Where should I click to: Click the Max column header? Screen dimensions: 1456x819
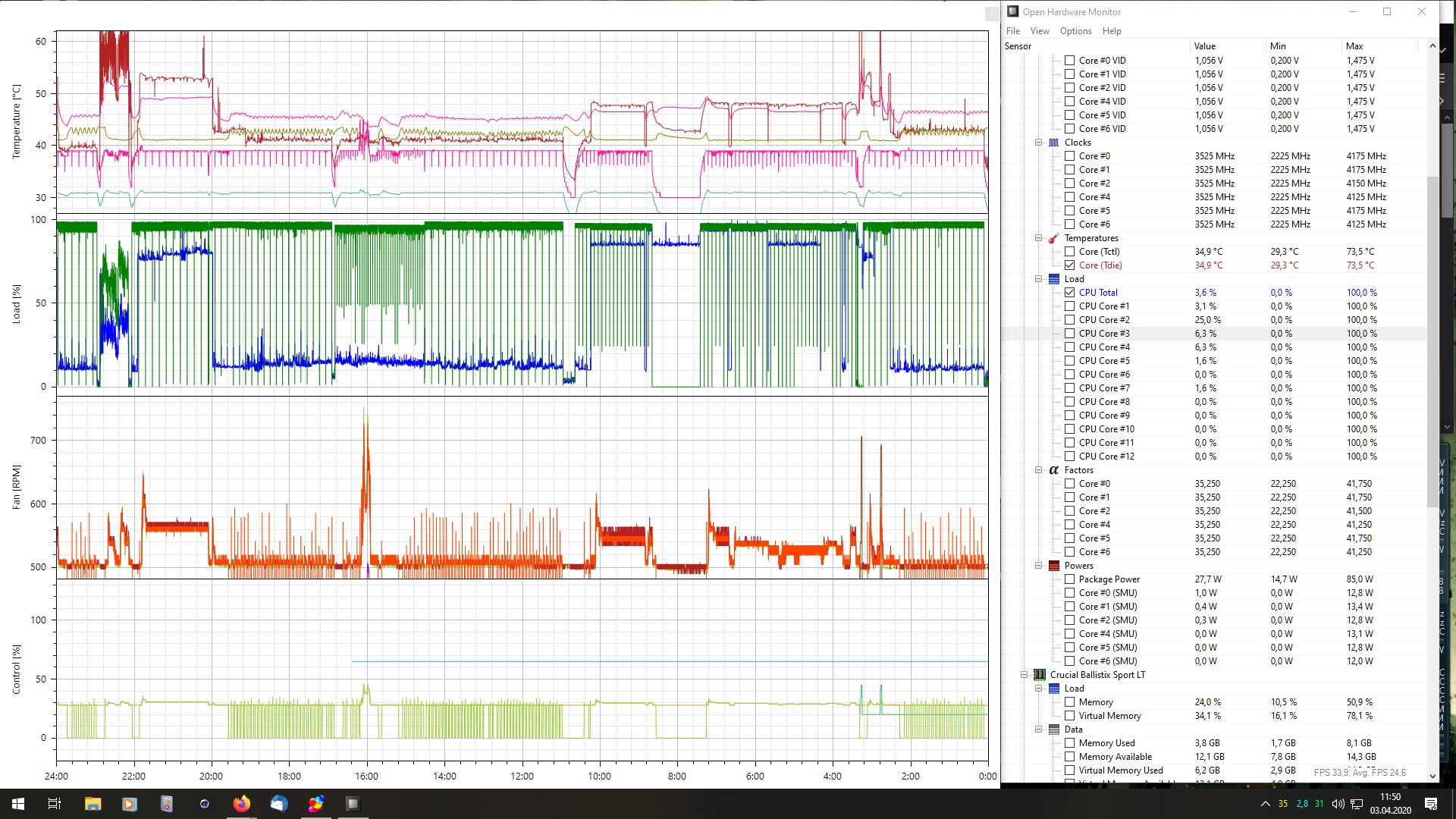pyautogui.click(x=1354, y=46)
